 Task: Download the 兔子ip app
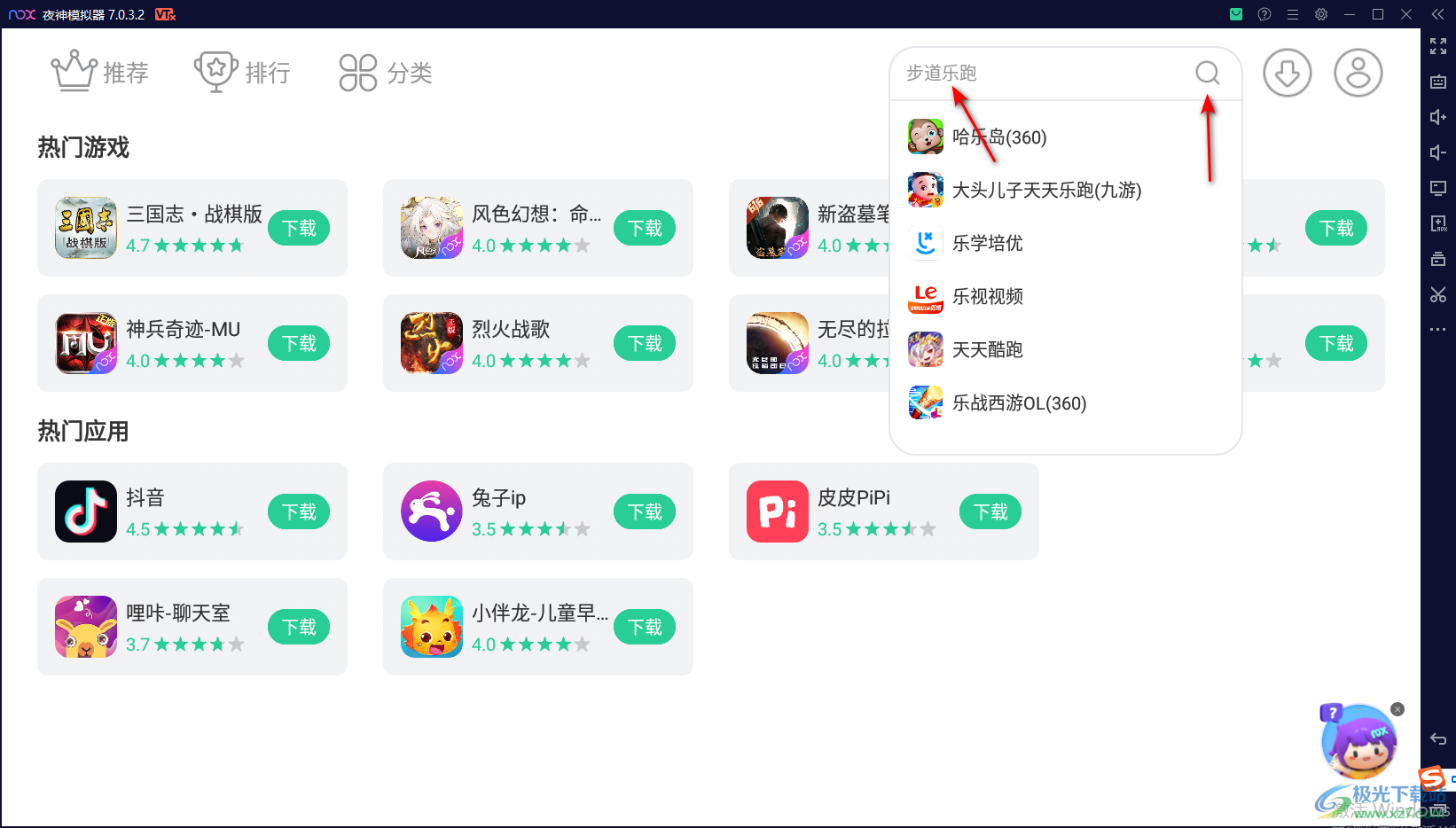click(645, 512)
